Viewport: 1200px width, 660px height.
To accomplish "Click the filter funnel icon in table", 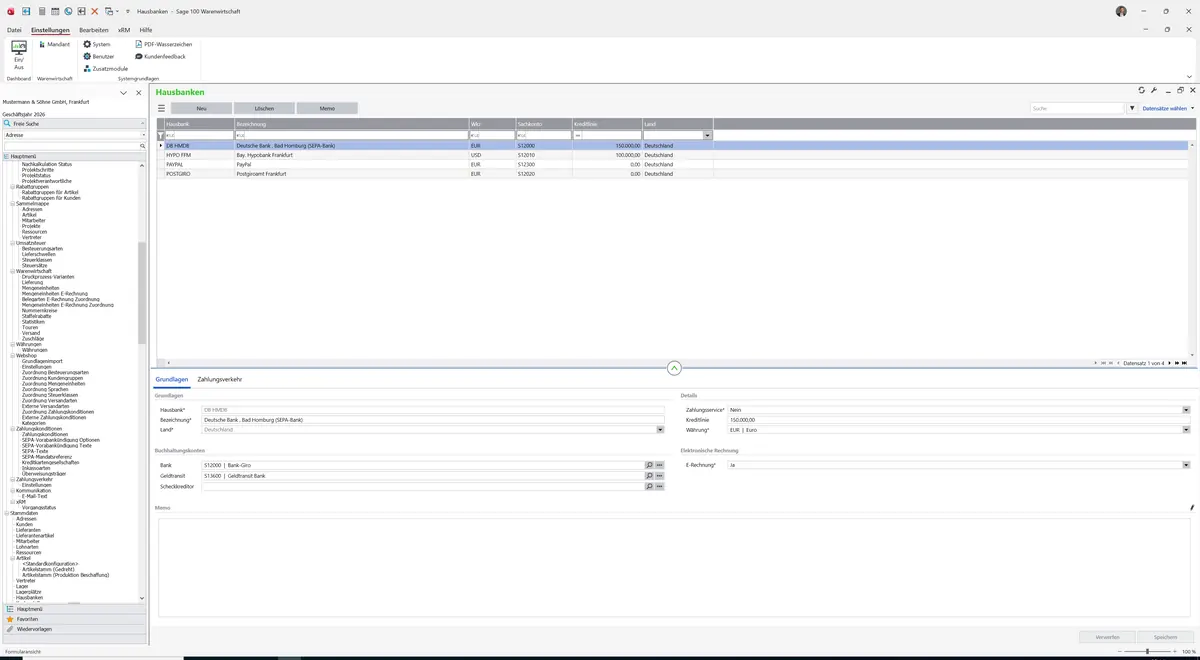I will [x=160, y=135].
